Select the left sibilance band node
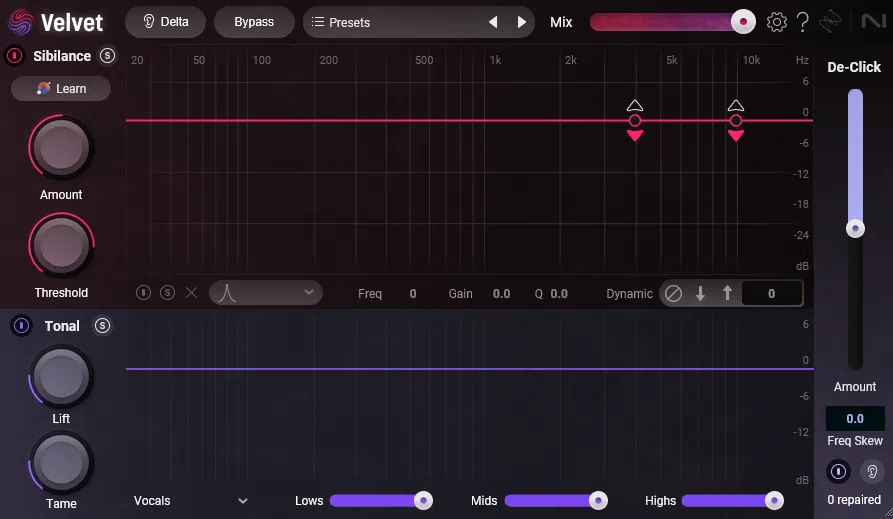Image resolution: width=893 pixels, height=519 pixels. tap(634, 120)
